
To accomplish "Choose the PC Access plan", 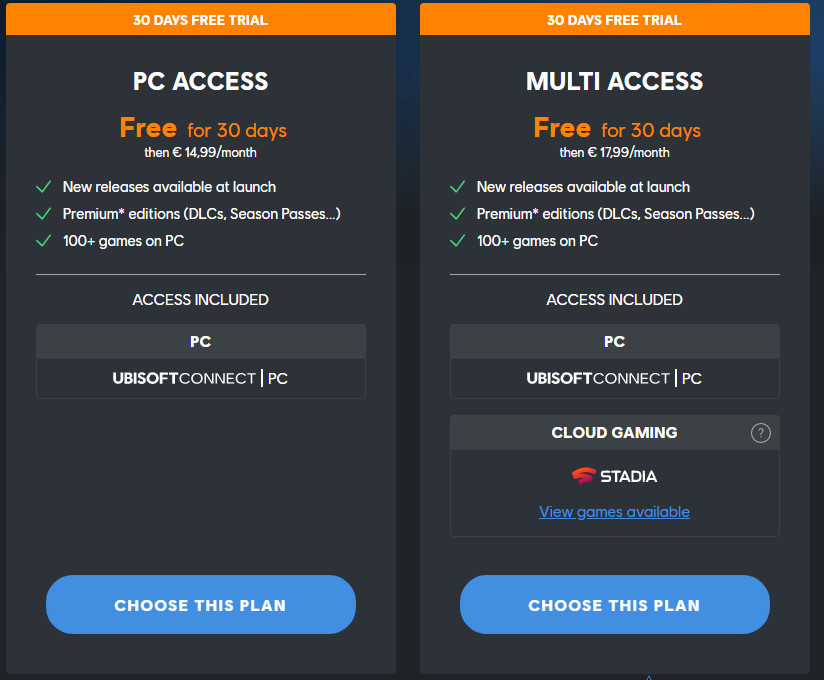I will tap(200, 605).
